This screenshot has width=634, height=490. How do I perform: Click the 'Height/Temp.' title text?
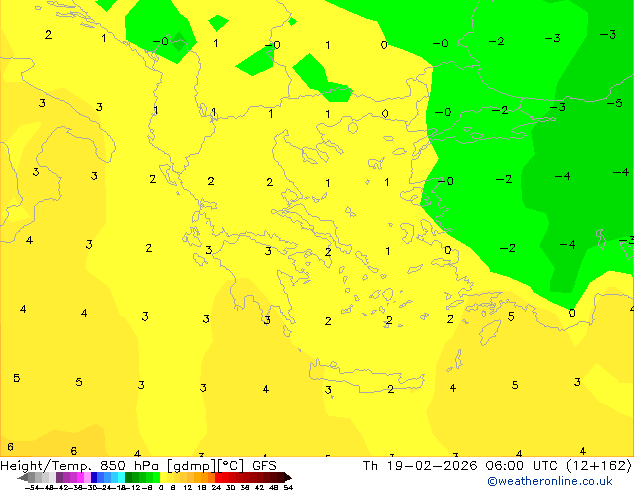46,466
